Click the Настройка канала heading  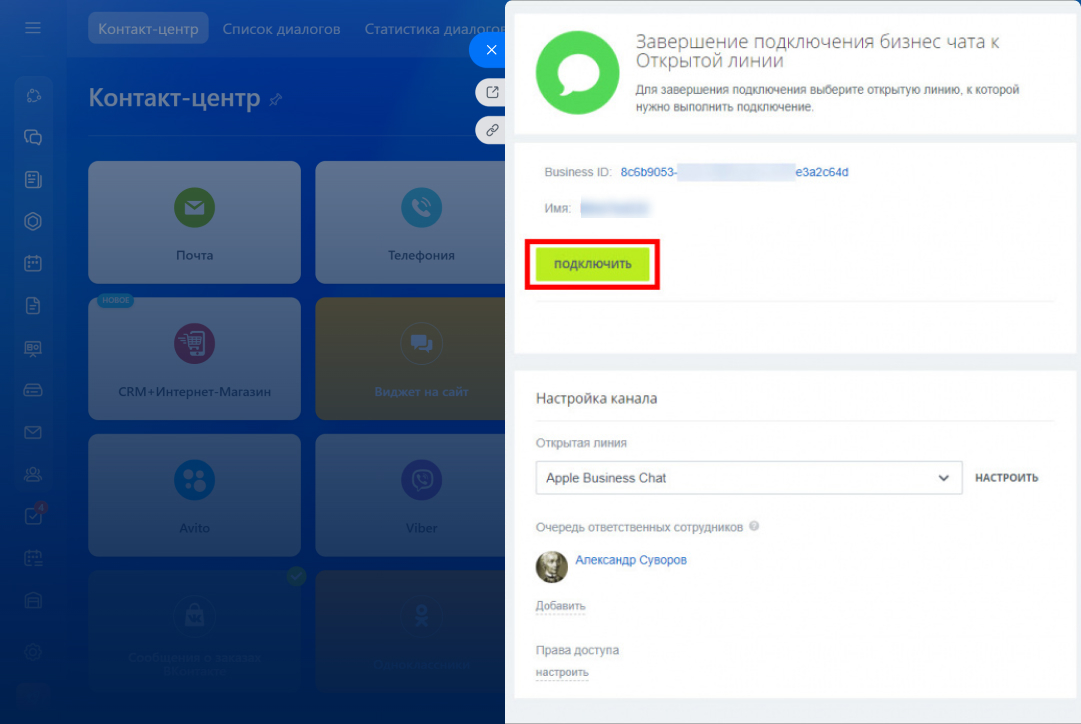pyautogui.click(x=596, y=399)
